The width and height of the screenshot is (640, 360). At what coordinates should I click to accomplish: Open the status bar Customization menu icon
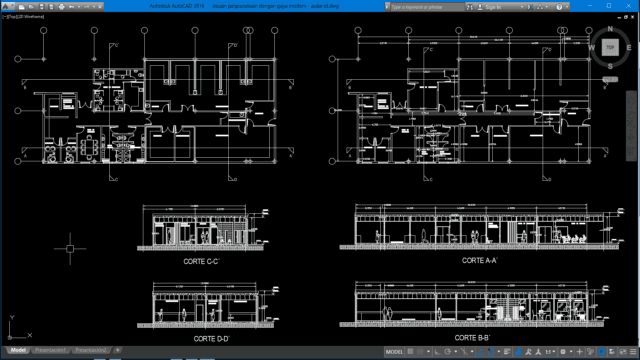633,351
